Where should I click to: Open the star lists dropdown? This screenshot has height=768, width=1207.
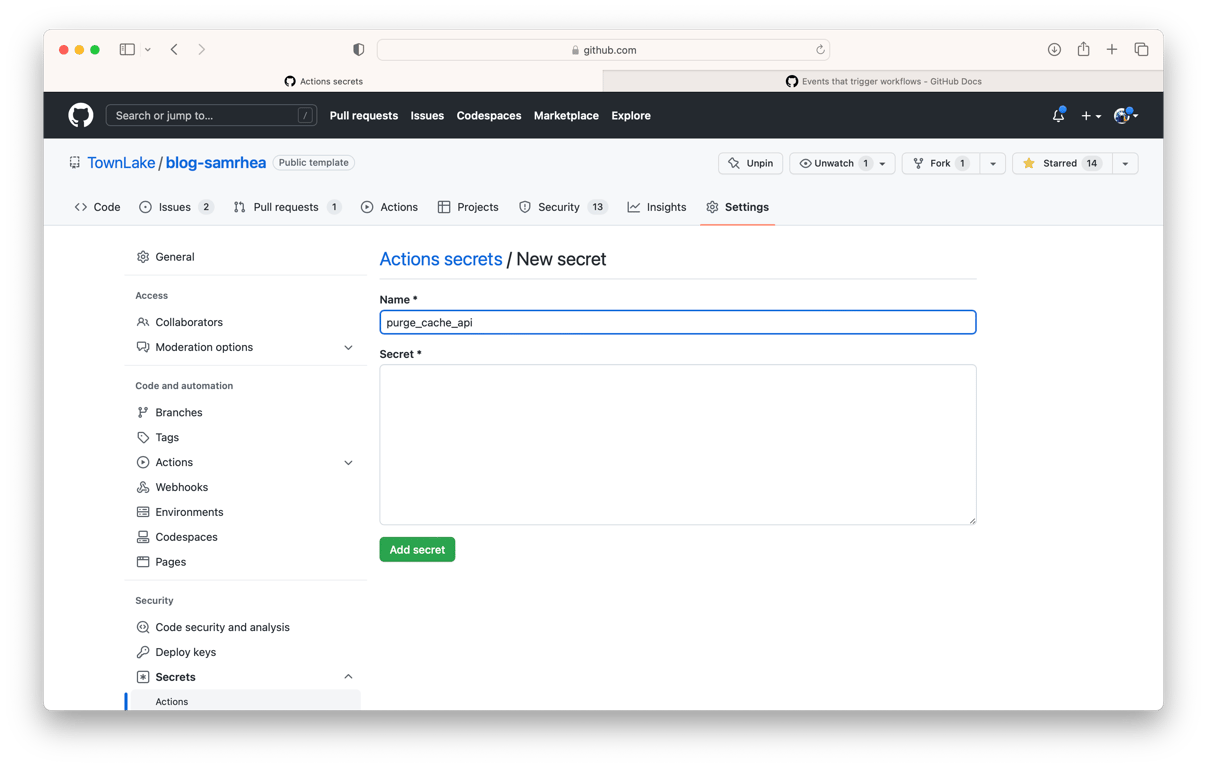coord(1125,163)
